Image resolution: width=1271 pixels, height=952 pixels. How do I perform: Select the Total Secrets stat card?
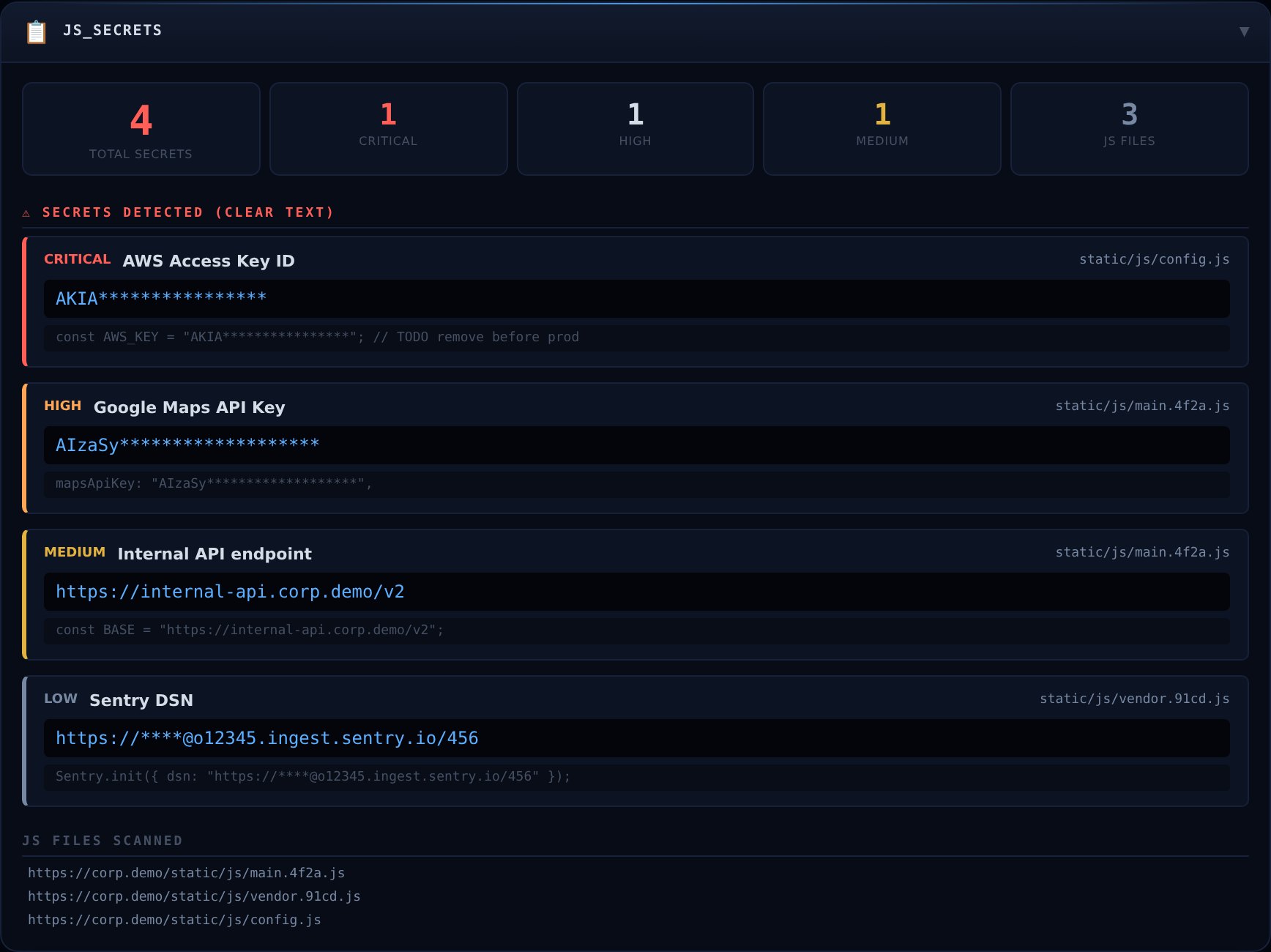pyautogui.click(x=141, y=129)
